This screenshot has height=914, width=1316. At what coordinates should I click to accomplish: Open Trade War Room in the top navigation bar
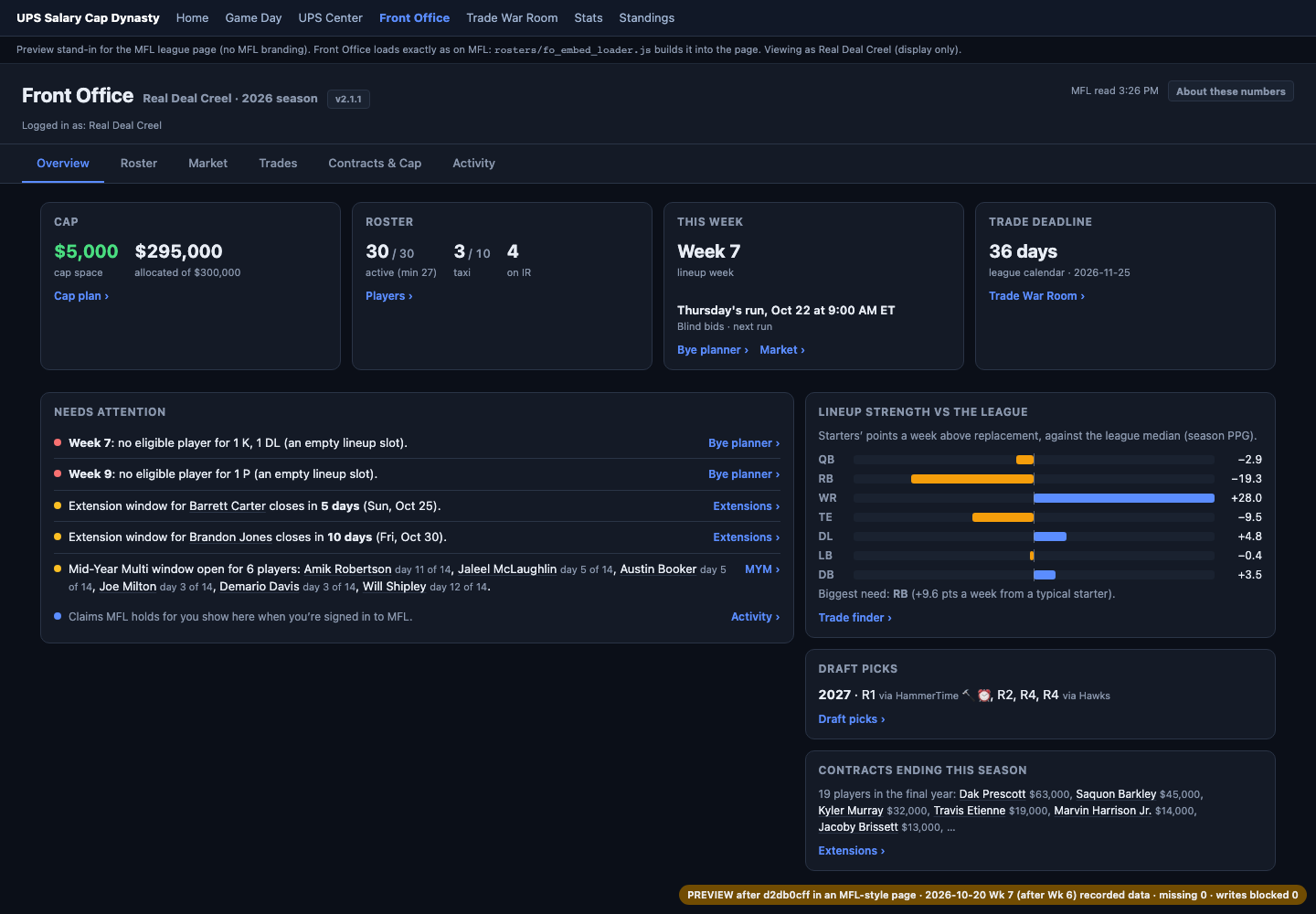point(512,17)
